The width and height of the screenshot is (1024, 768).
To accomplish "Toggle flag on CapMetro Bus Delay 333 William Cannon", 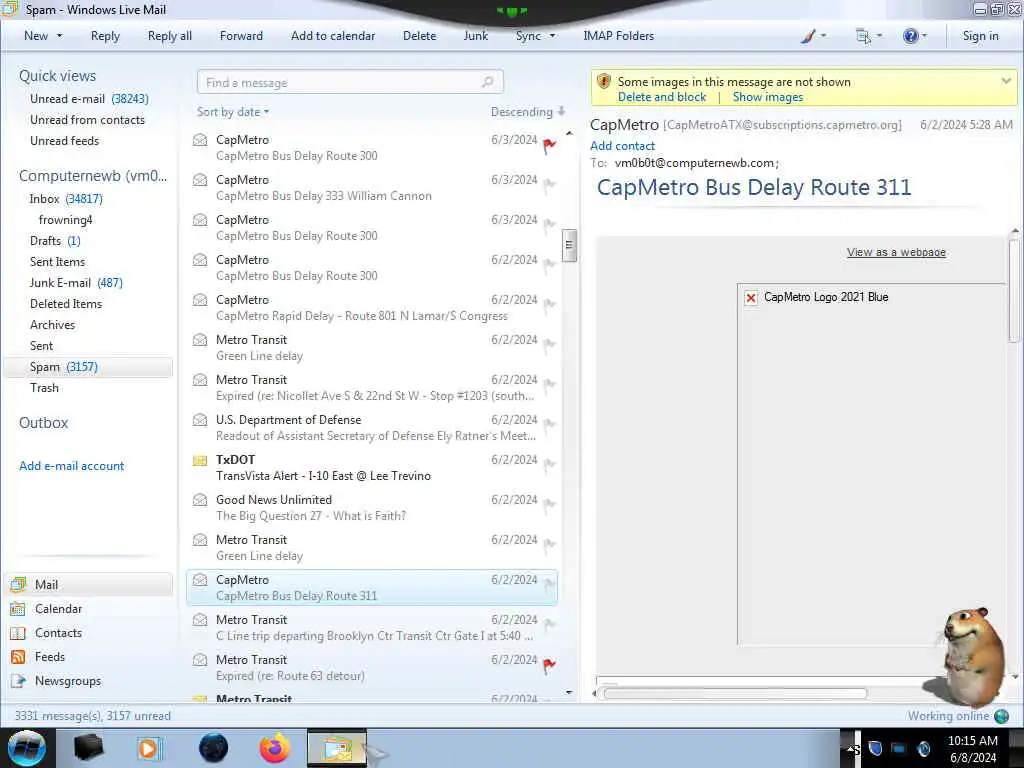I will (549, 185).
